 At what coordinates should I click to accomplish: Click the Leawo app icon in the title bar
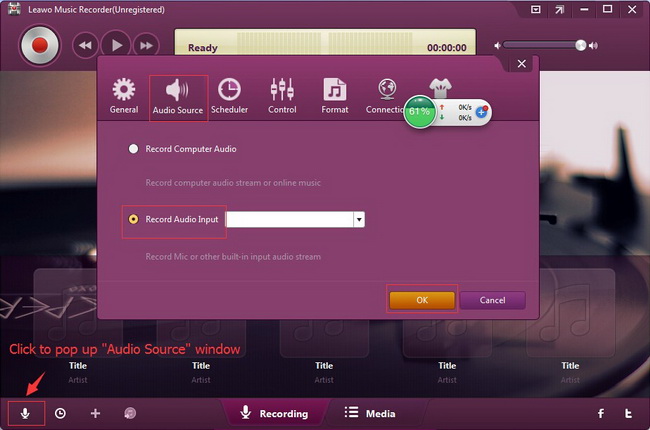point(14,9)
